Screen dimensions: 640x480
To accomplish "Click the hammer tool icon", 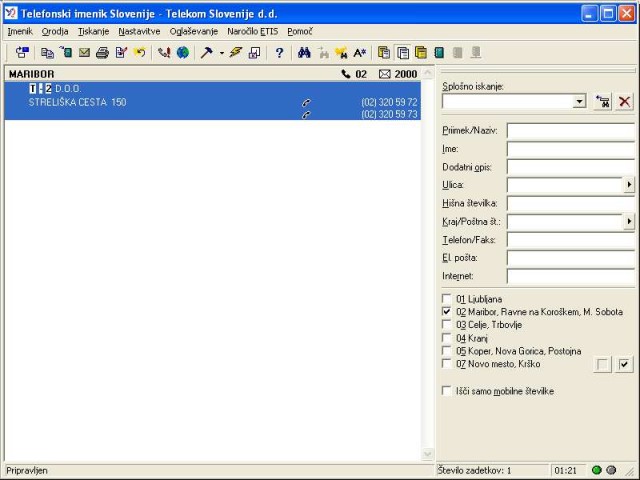I will 207,52.
